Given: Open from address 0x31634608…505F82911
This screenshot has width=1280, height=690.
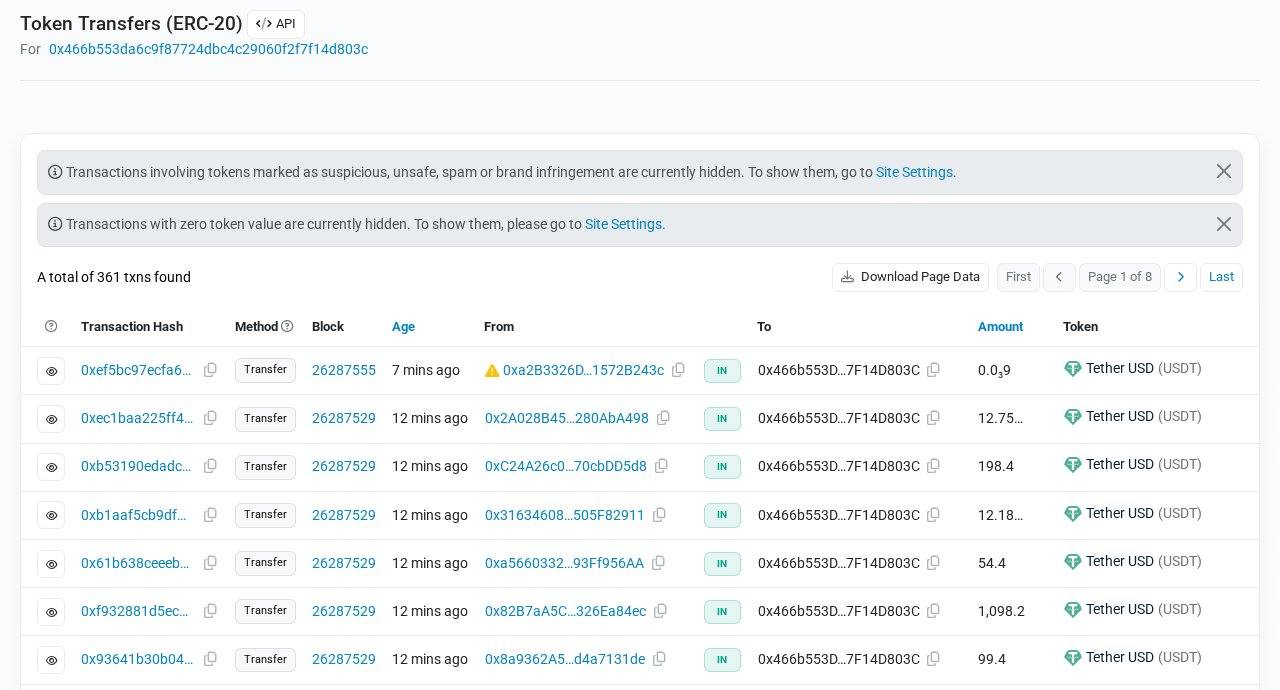Looking at the screenshot, I should (565, 515).
